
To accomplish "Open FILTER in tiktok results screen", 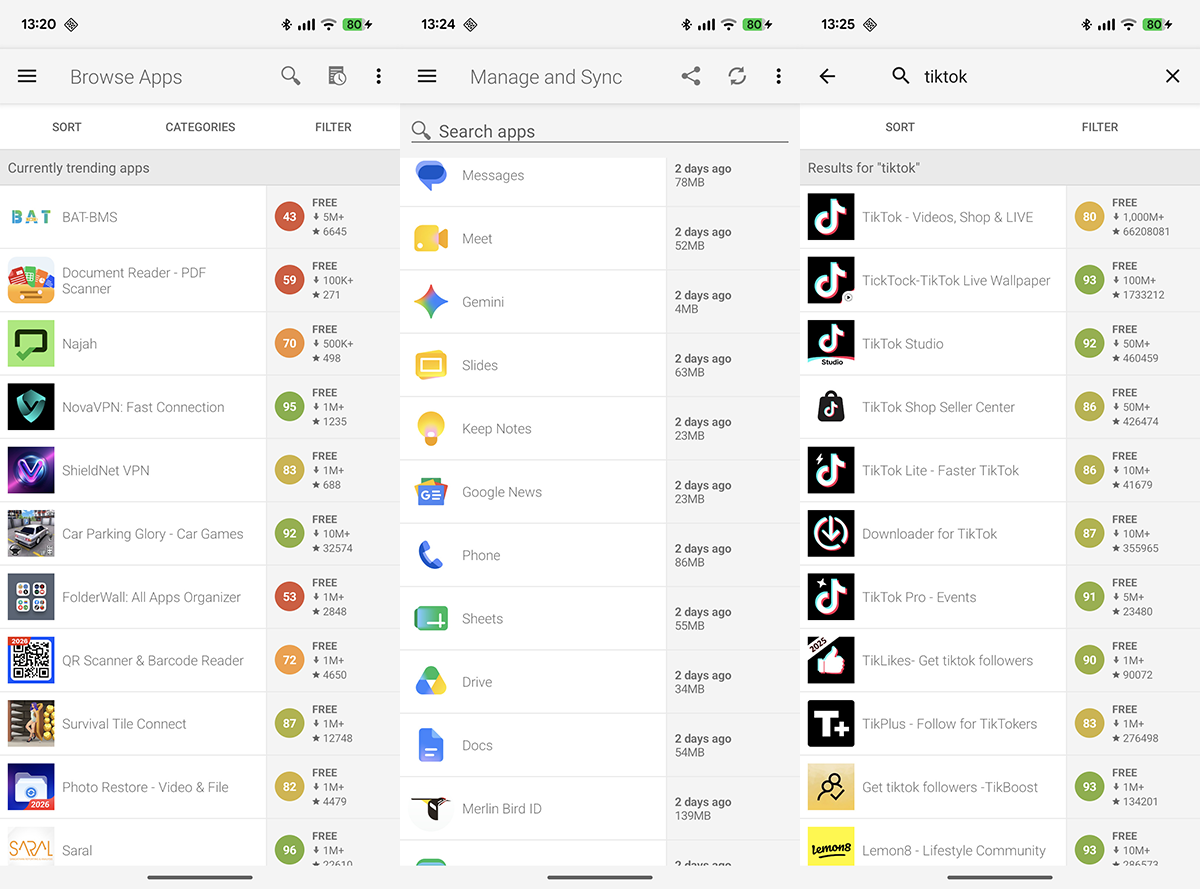I will (x=1100, y=127).
